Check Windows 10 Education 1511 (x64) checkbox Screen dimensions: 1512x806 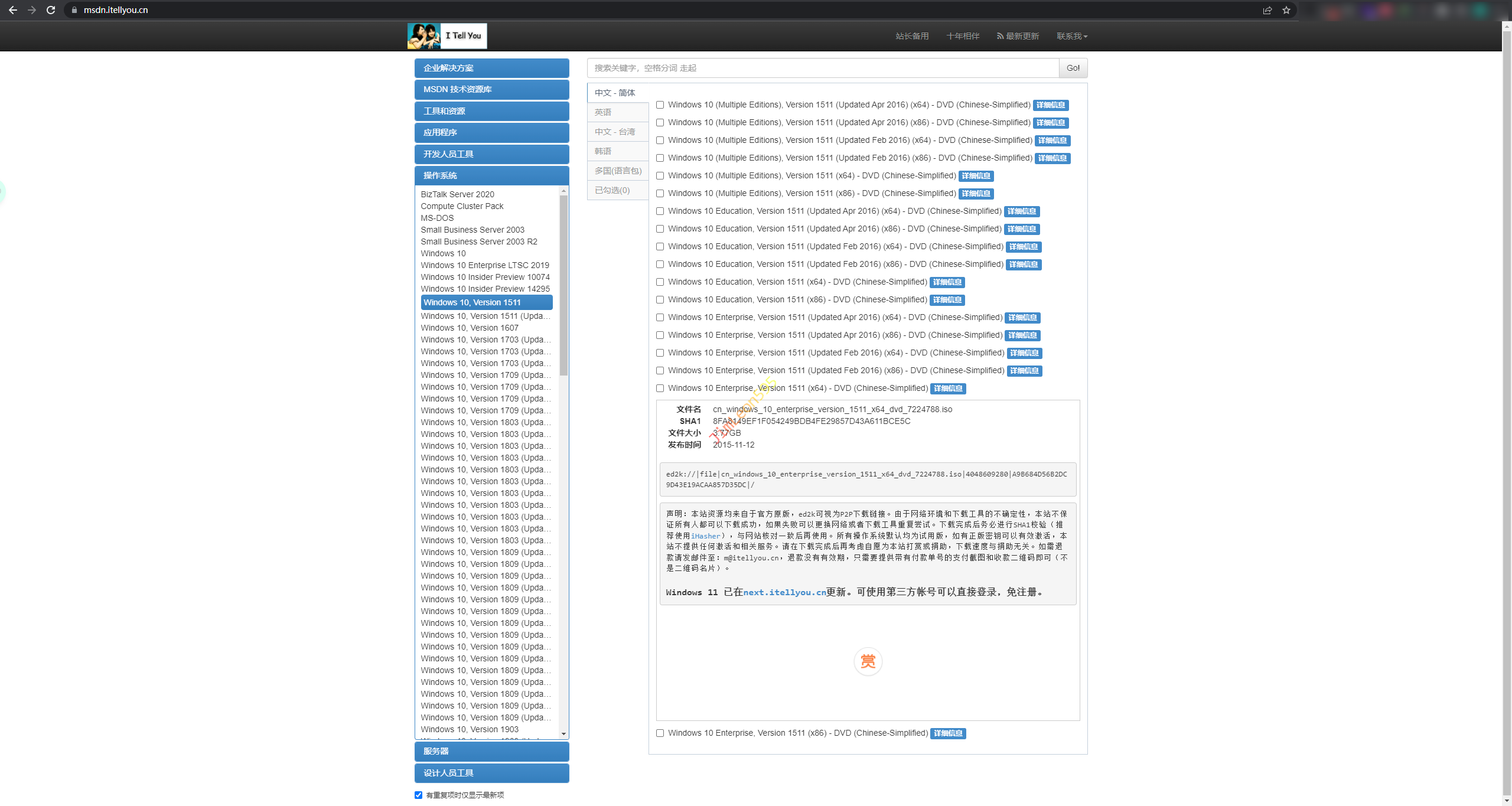[x=660, y=282]
